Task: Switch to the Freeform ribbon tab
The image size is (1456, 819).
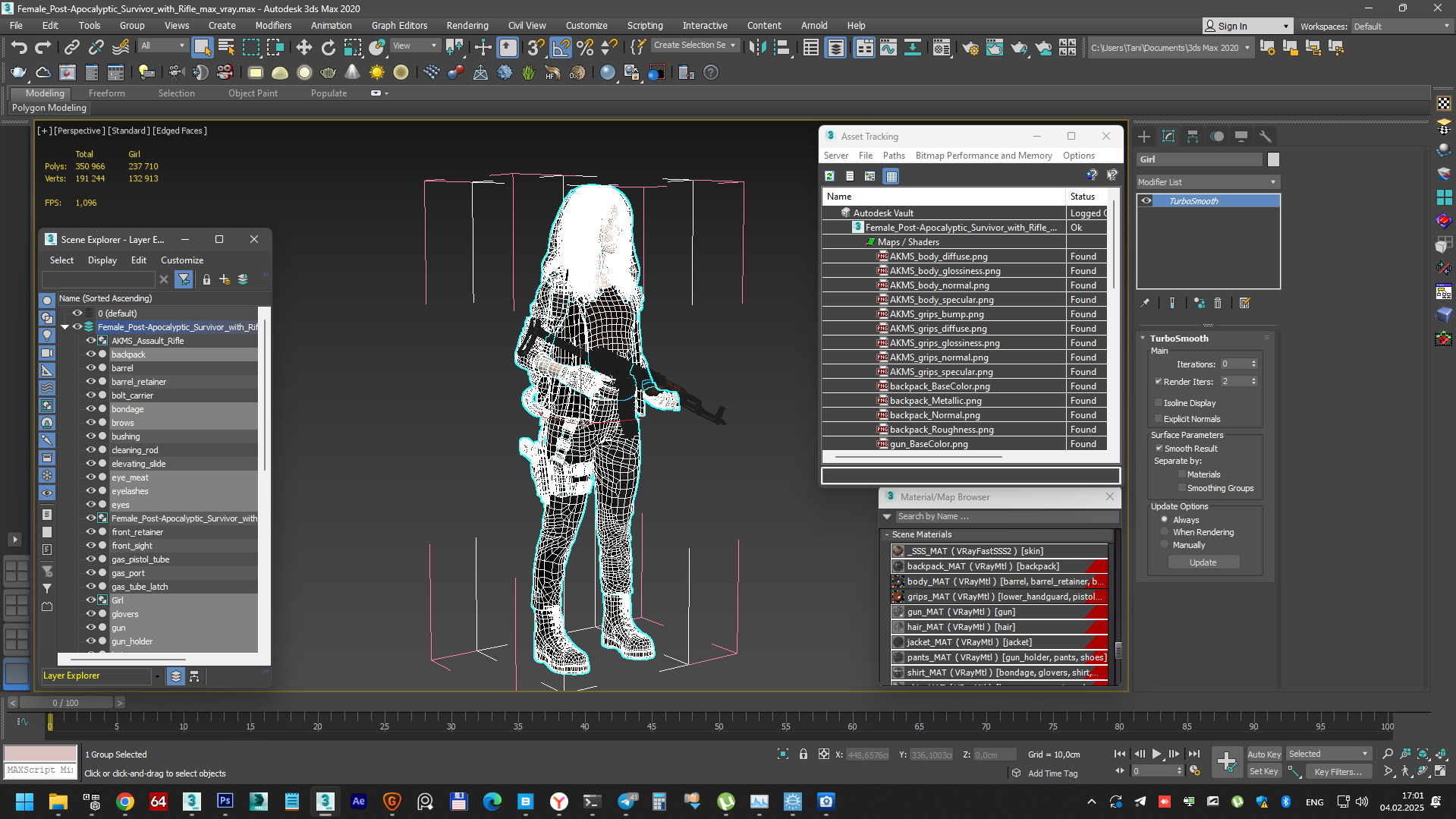Action: pos(107,93)
